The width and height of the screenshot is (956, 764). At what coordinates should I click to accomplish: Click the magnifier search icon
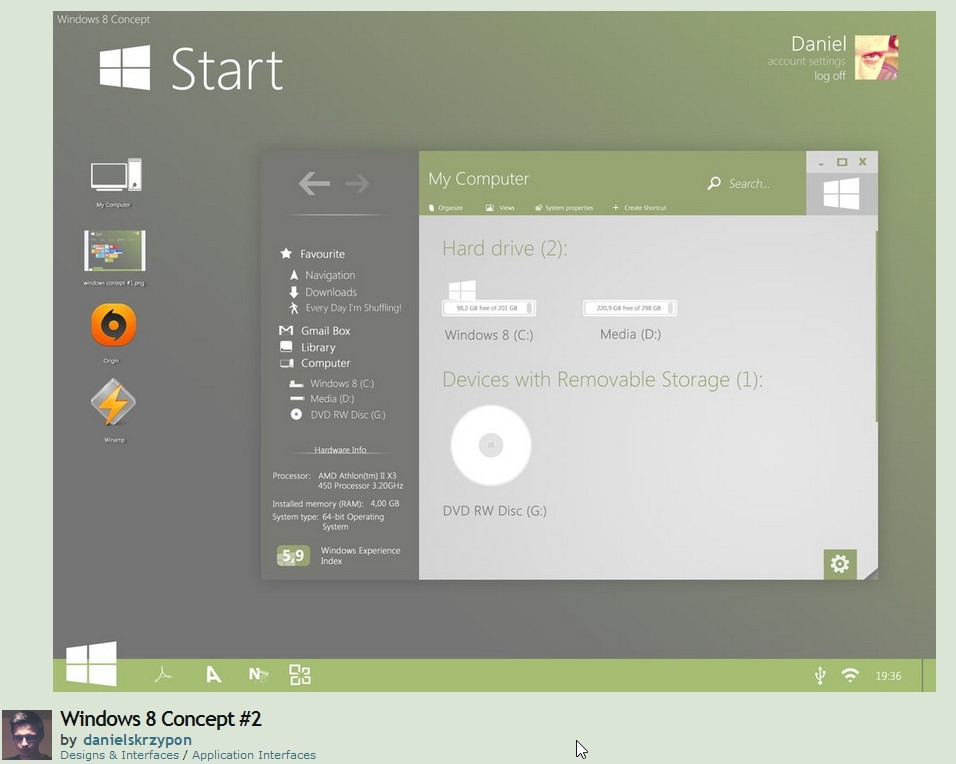(x=714, y=183)
